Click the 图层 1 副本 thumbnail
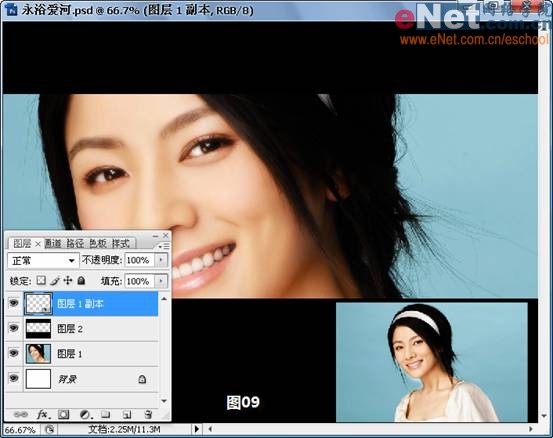Screen dimensions: 553x438 point(38,304)
